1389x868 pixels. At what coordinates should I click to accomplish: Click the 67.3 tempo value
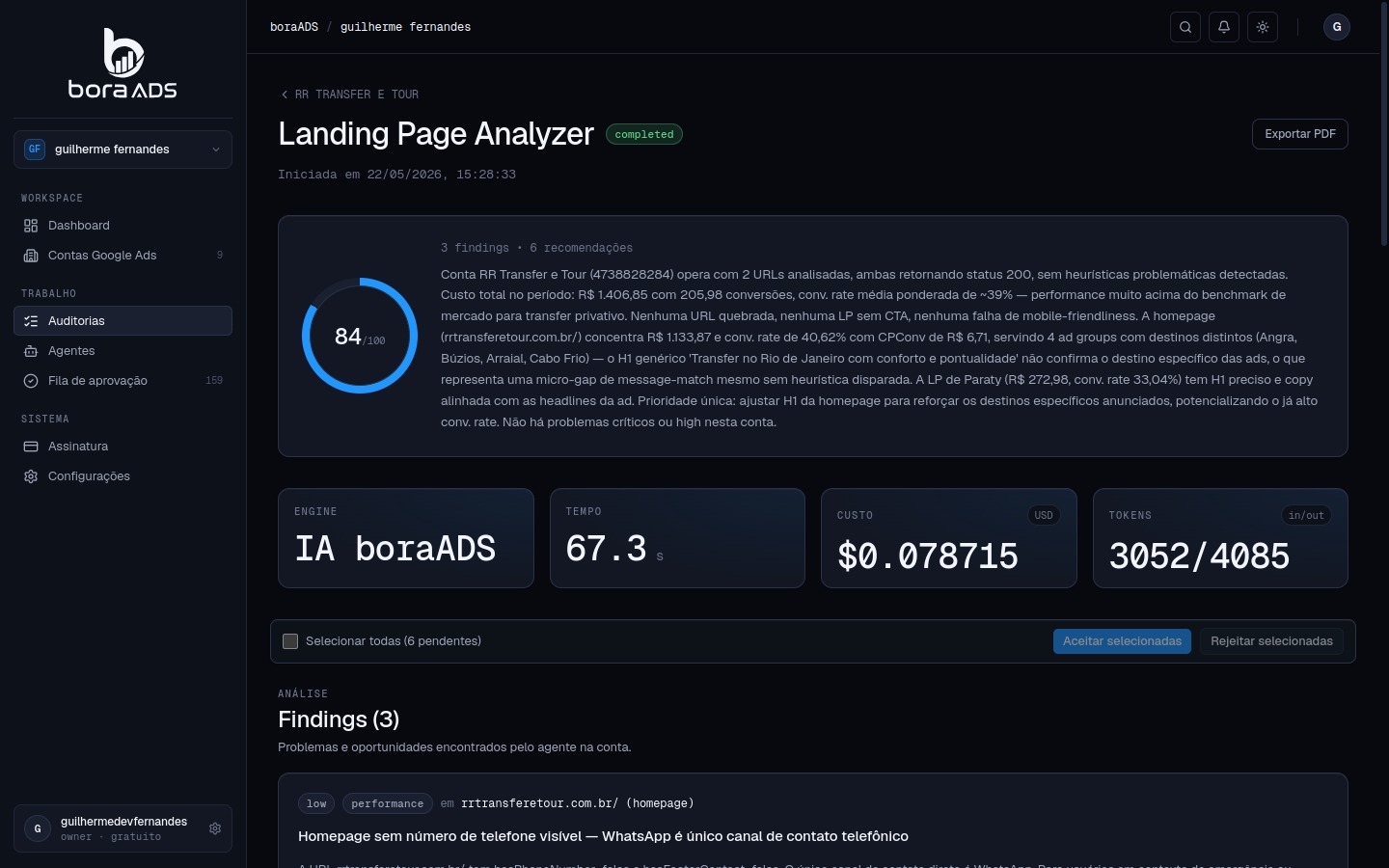click(606, 549)
